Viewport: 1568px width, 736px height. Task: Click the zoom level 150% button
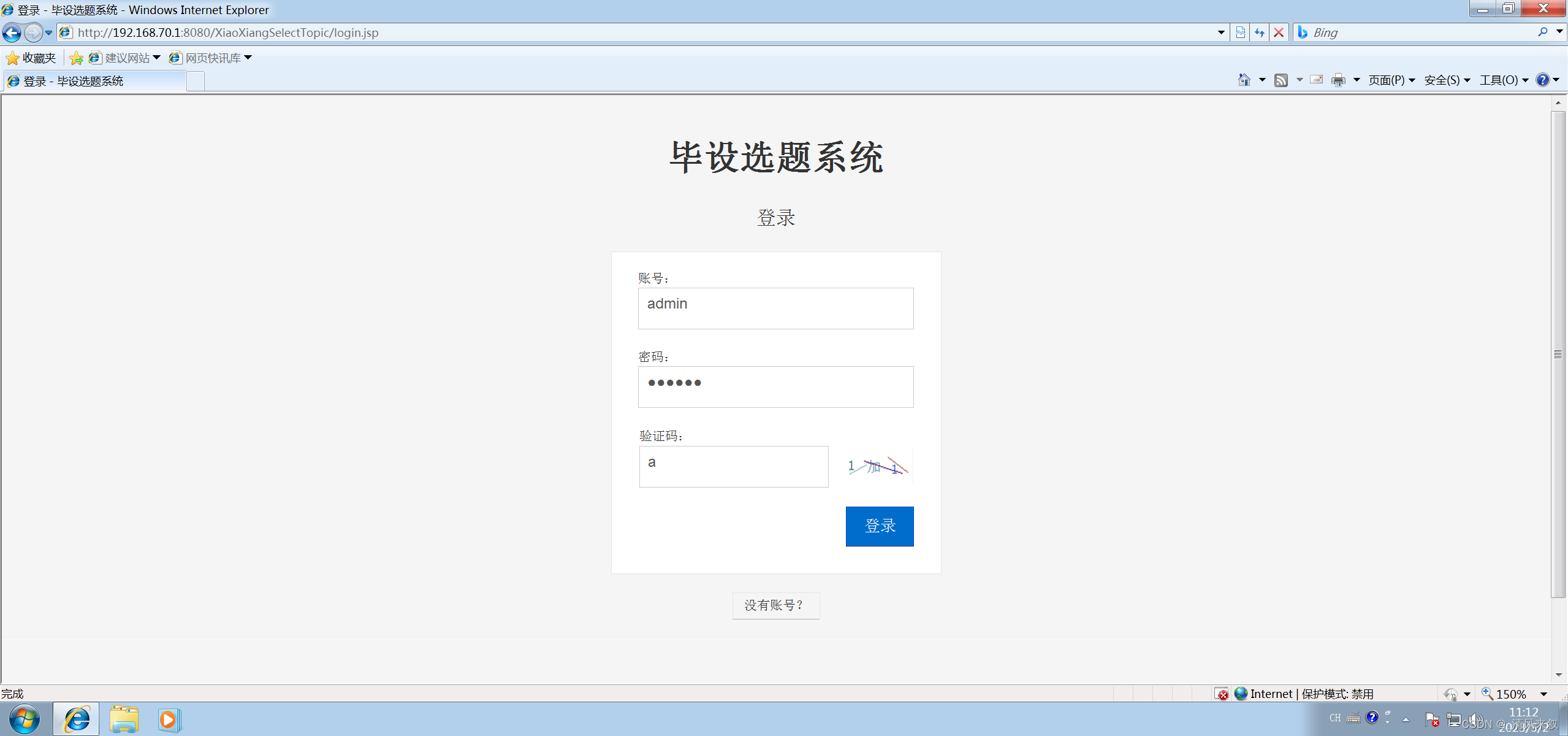[x=1504, y=694]
